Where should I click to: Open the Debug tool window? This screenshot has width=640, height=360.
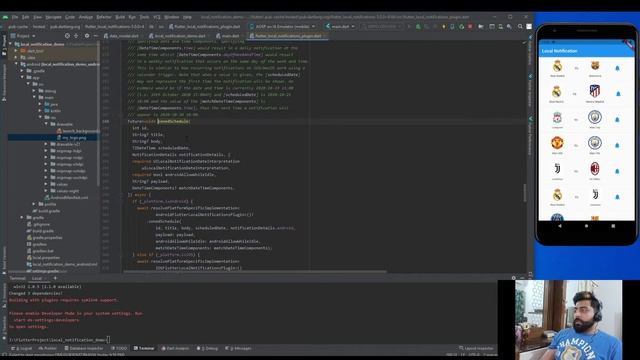207,349
